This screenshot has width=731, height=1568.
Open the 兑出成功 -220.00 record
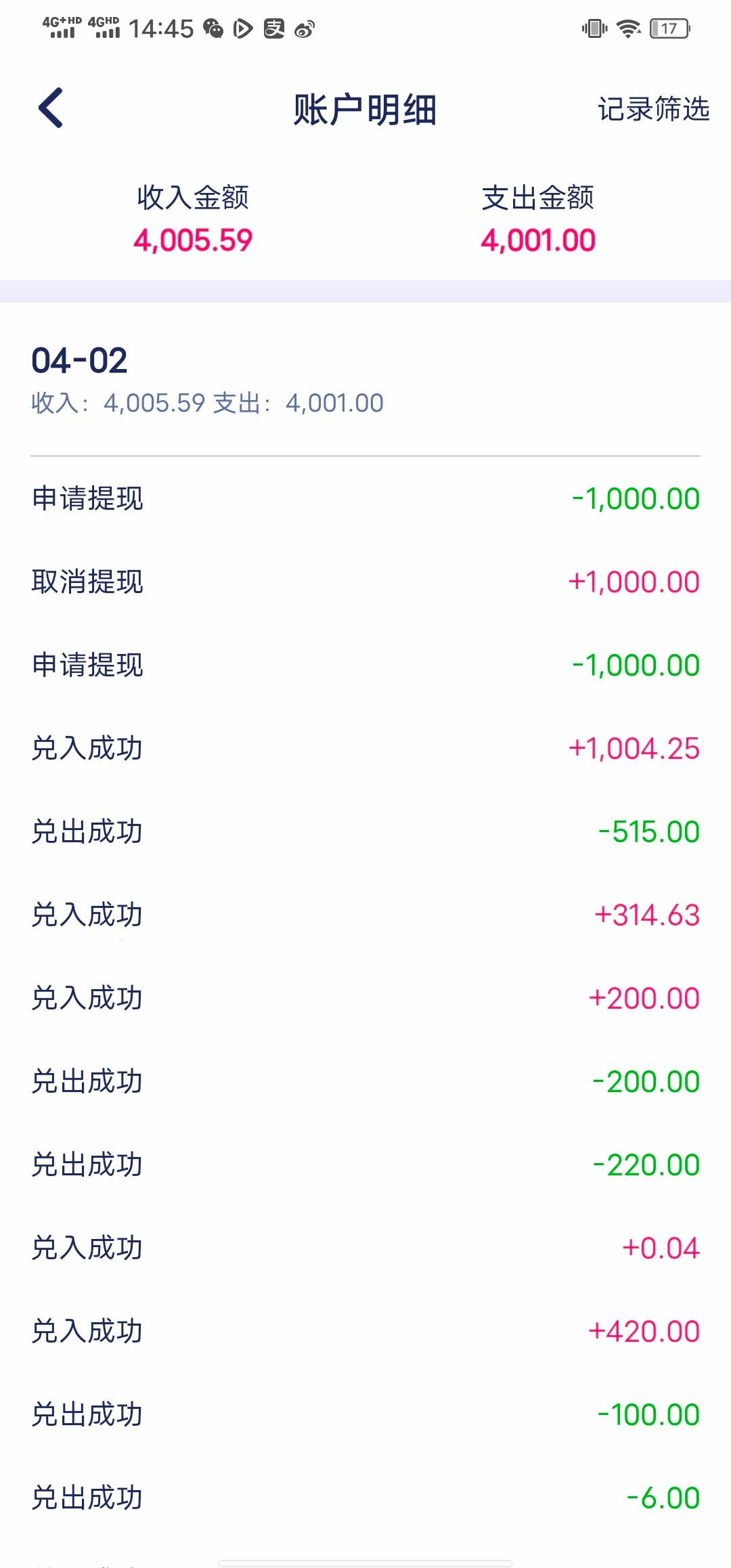365,1164
